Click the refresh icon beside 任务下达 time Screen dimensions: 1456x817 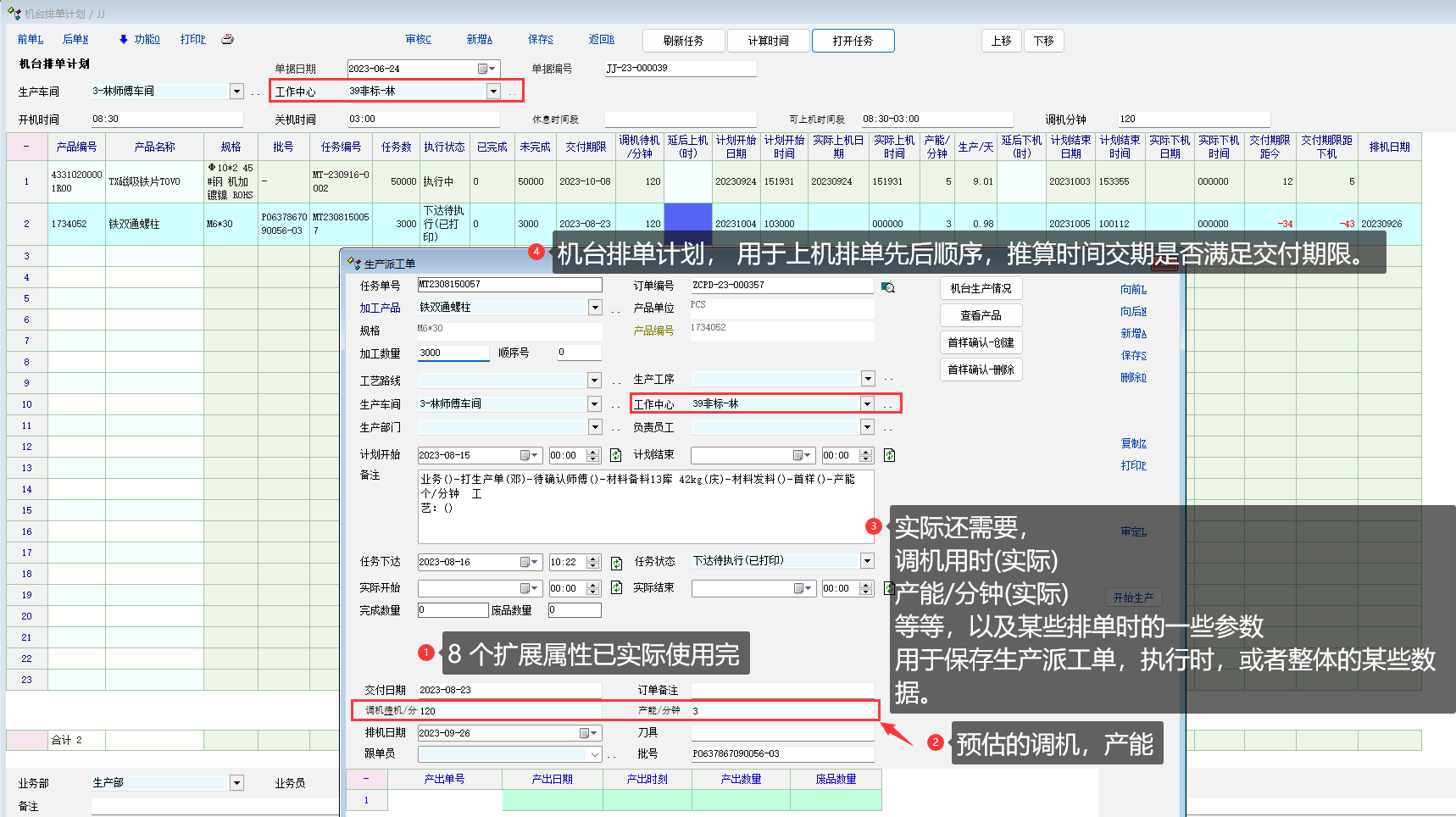tap(616, 563)
